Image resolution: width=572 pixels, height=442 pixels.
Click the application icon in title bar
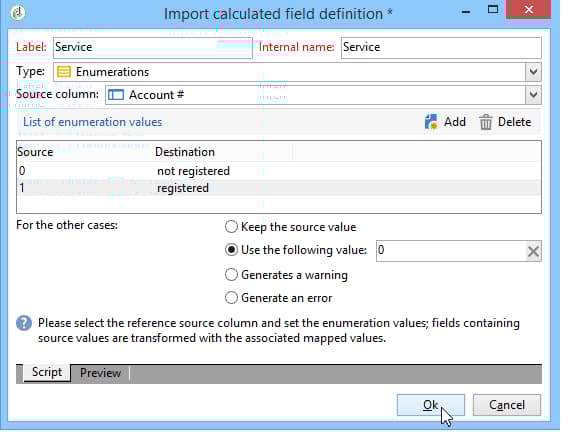18,13
